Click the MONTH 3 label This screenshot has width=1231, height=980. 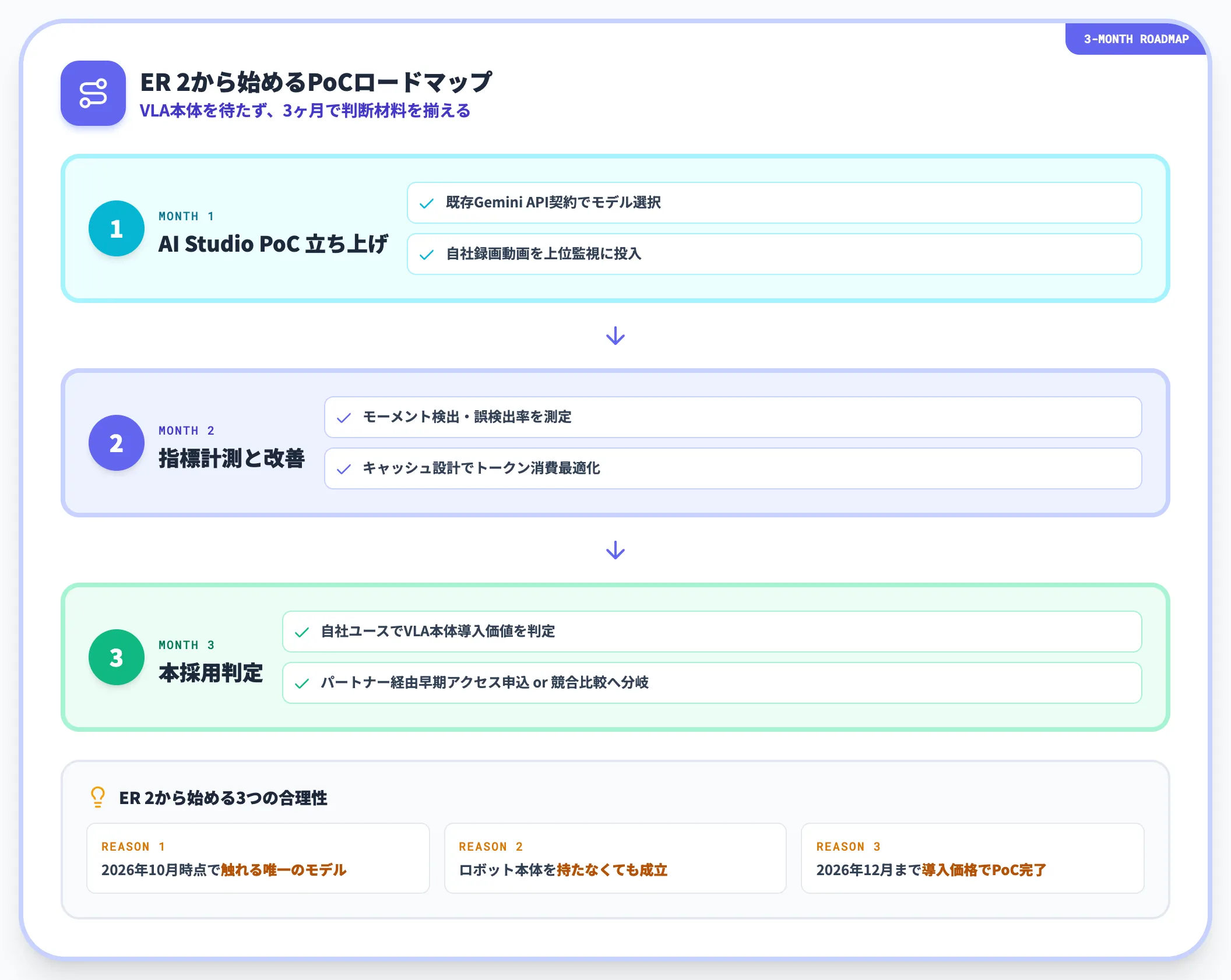tap(187, 645)
